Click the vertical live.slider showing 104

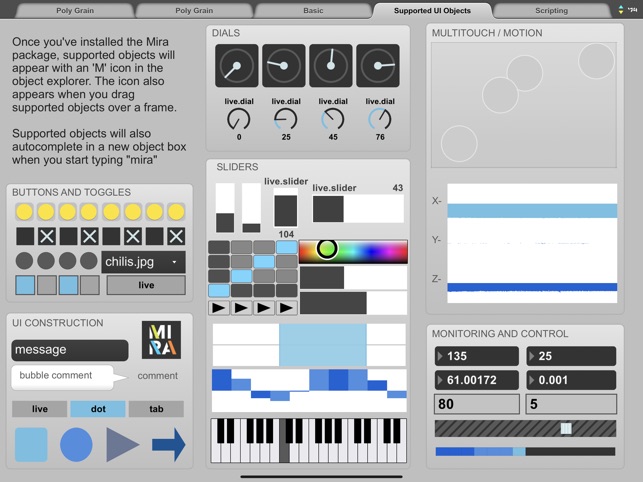[x=286, y=208]
